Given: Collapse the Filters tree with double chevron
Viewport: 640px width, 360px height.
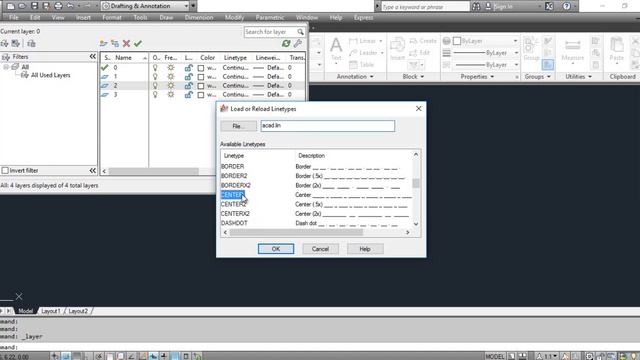Looking at the screenshot, I should click(x=93, y=56).
